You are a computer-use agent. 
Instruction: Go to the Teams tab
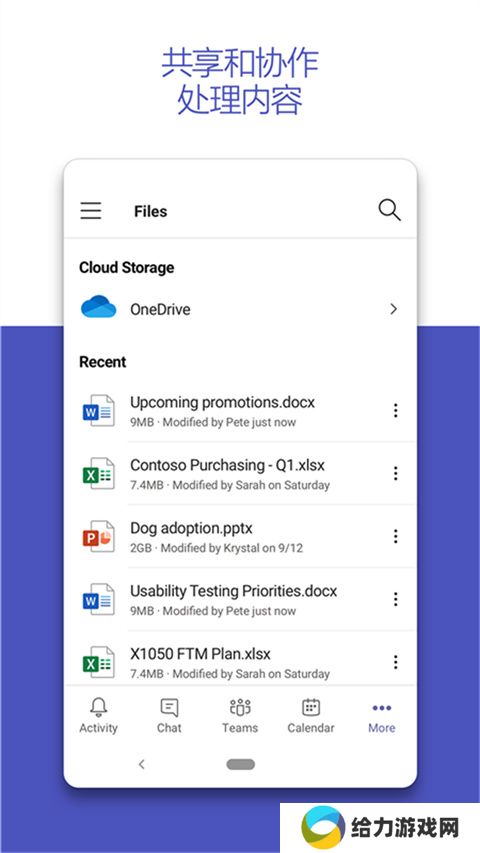pos(240,716)
